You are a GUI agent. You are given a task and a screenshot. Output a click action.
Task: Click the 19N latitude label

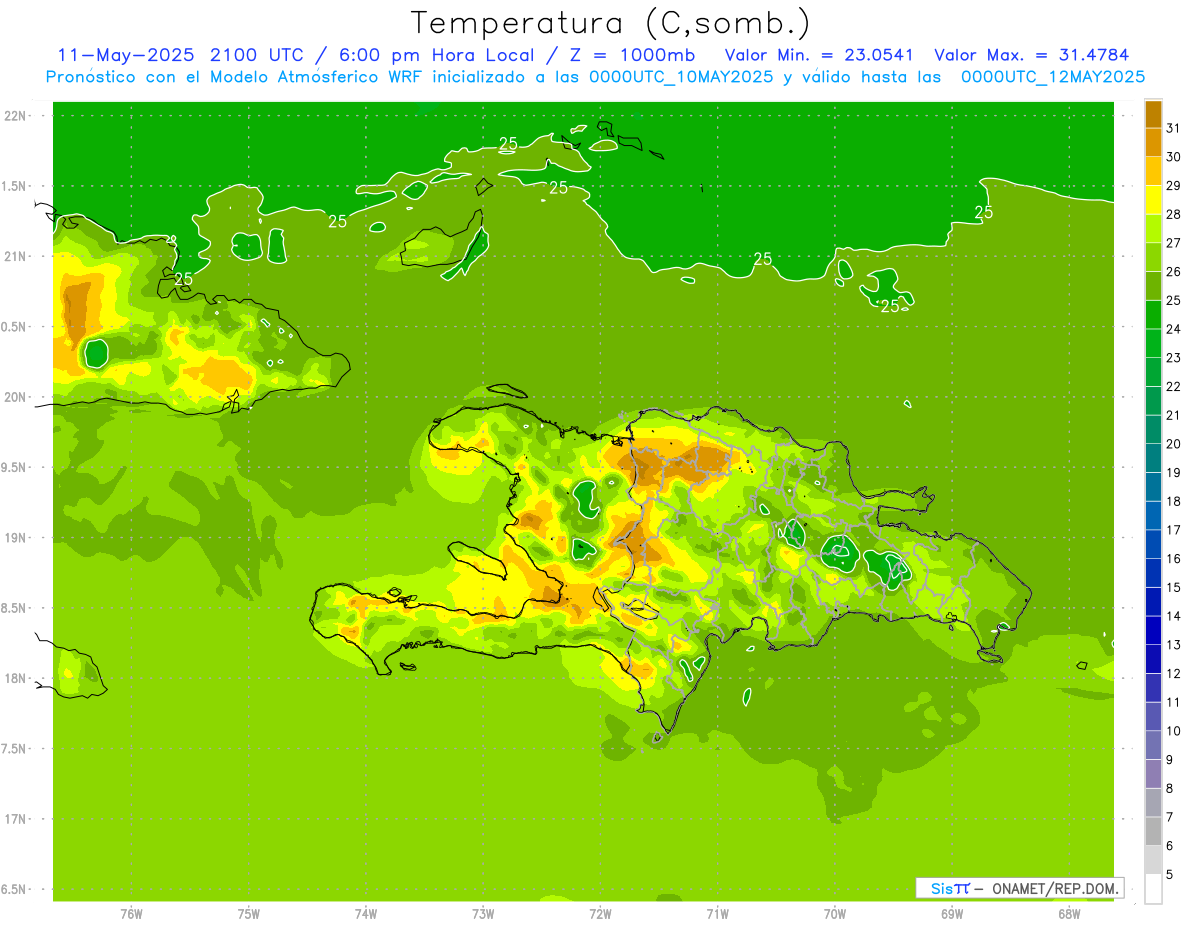coord(16,538)
